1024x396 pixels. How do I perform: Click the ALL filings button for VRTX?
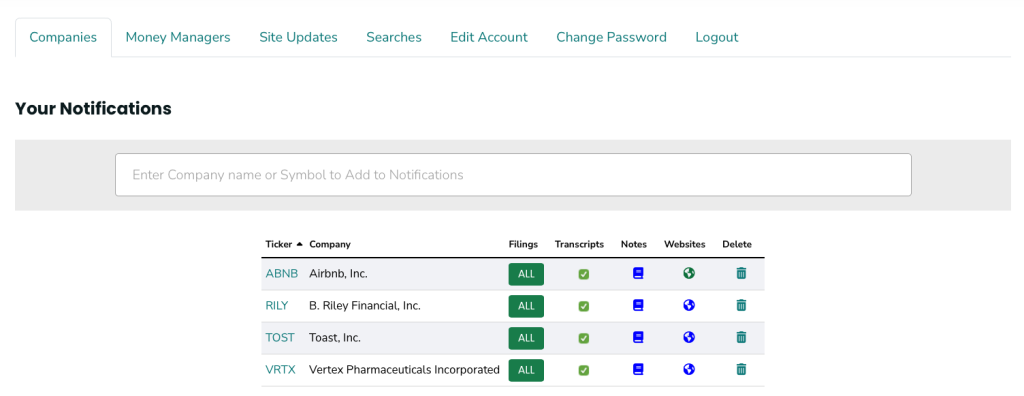pos(526,370)
